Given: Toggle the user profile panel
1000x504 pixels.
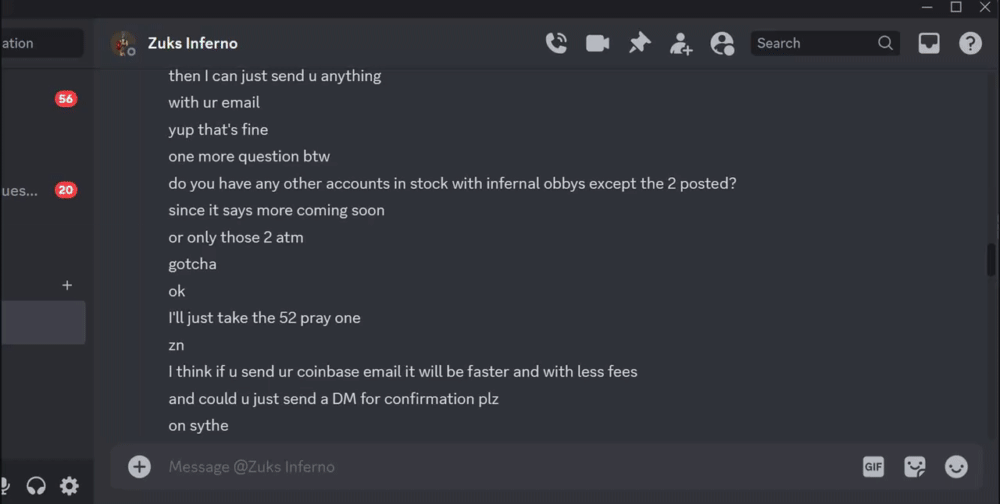Looking at the screenshot, I should [722, 43].
